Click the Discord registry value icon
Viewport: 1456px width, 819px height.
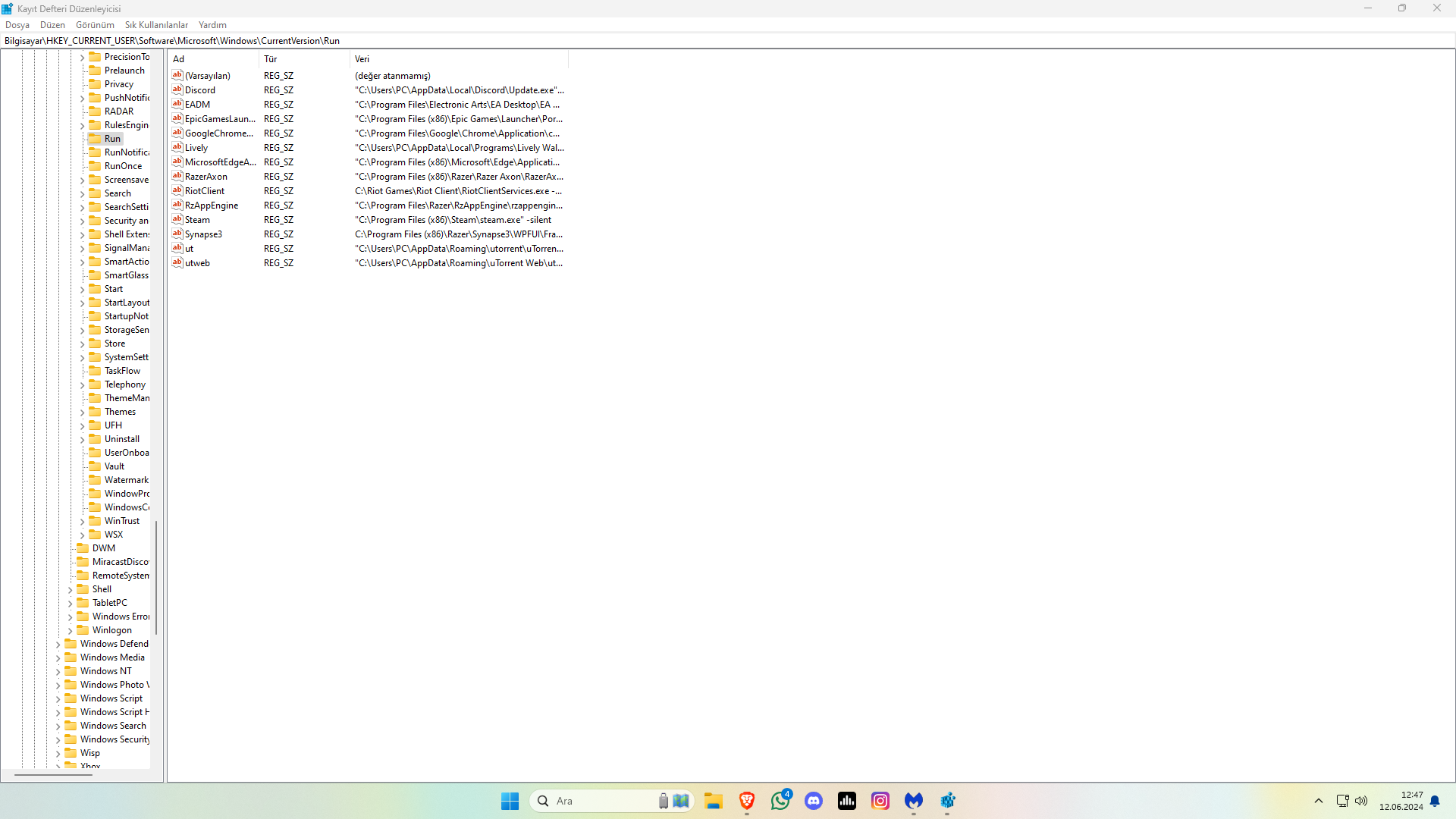pos(177,89)
